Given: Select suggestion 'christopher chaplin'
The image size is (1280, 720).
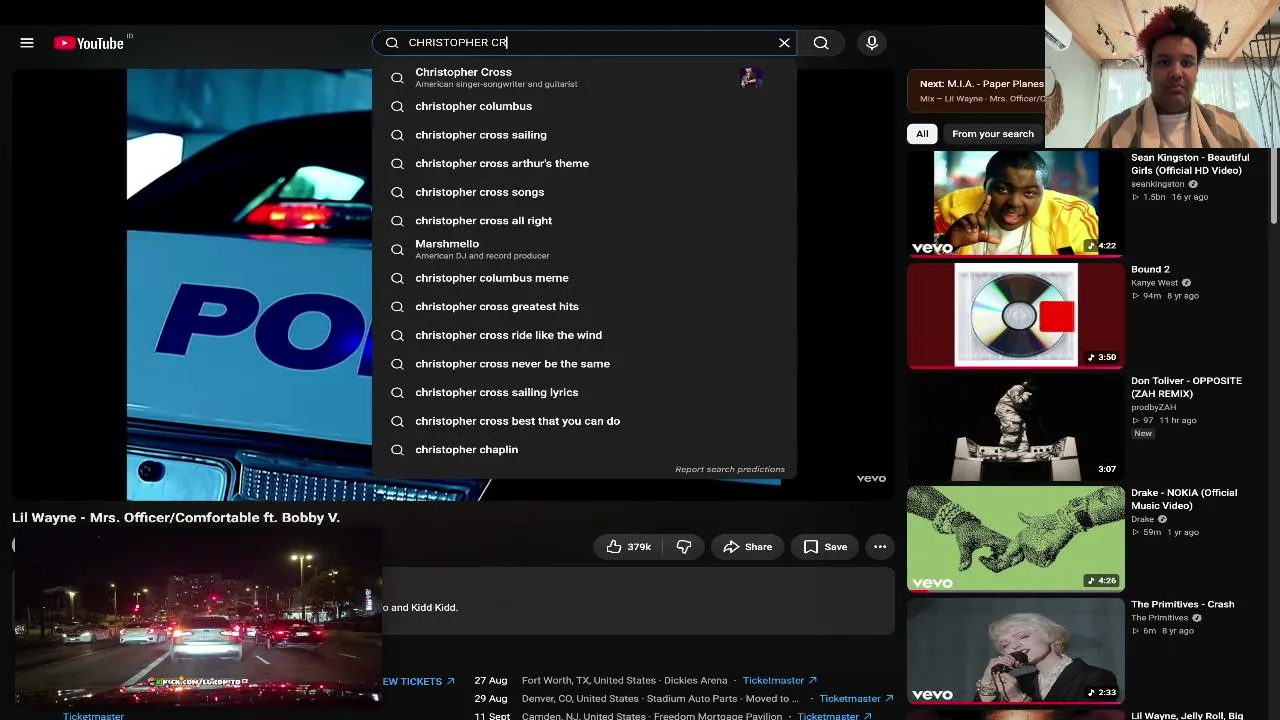Looking at the screenshot, I should pos(584,450).
